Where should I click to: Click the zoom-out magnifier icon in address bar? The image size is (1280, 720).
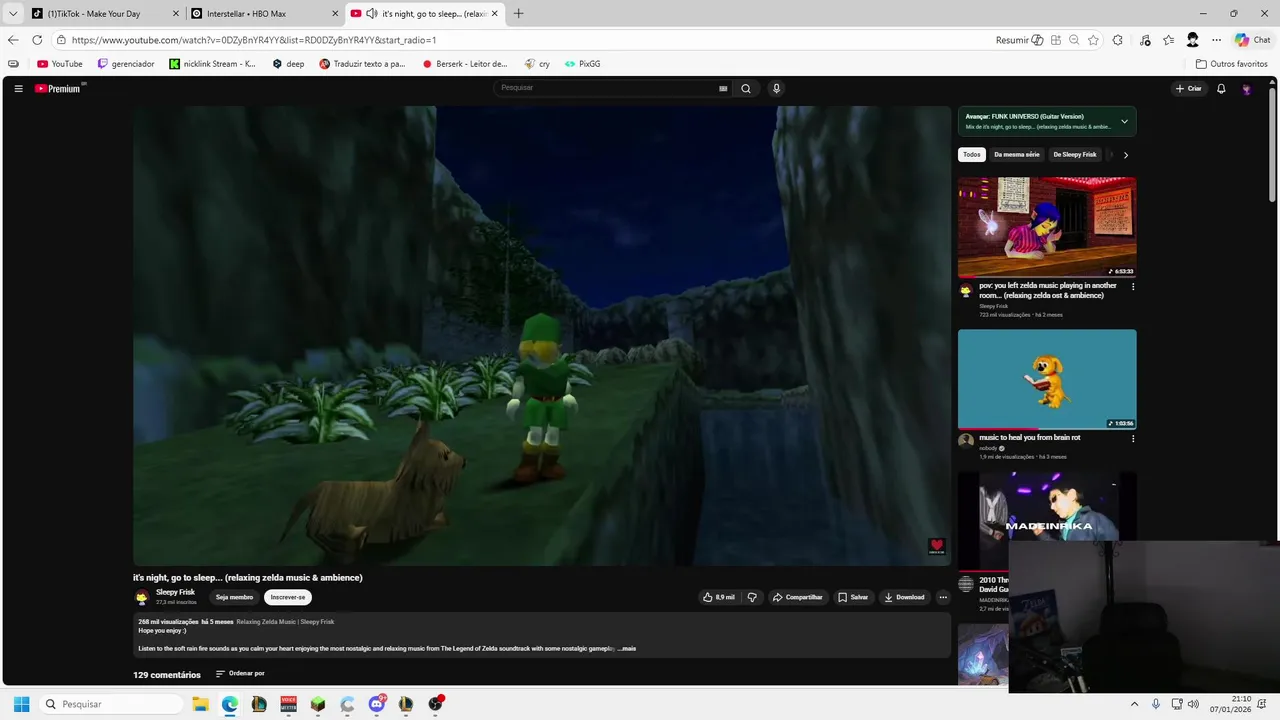click(x=1074, y=40)
